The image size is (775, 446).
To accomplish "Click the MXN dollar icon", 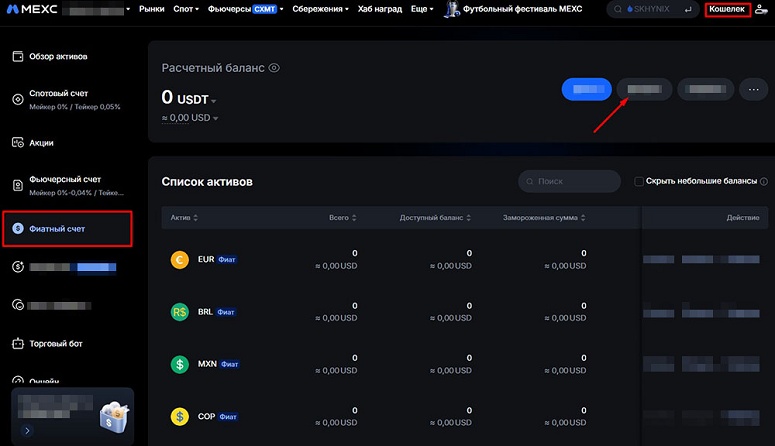I will [x=180, y=364].
